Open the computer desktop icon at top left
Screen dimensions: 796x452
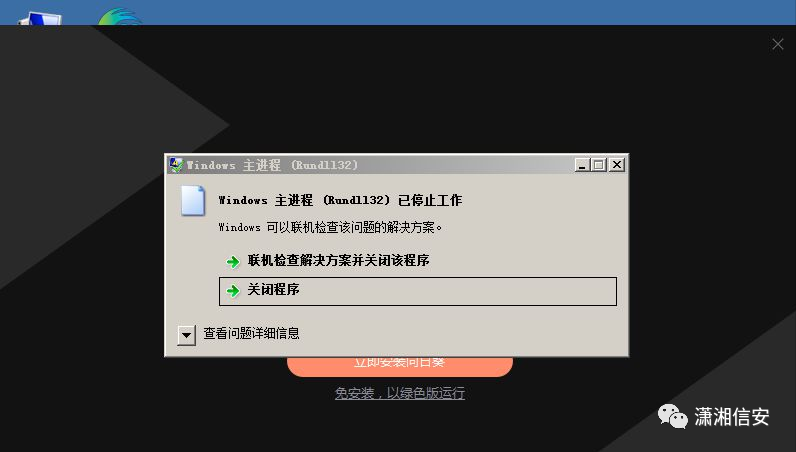coord(40,19)
